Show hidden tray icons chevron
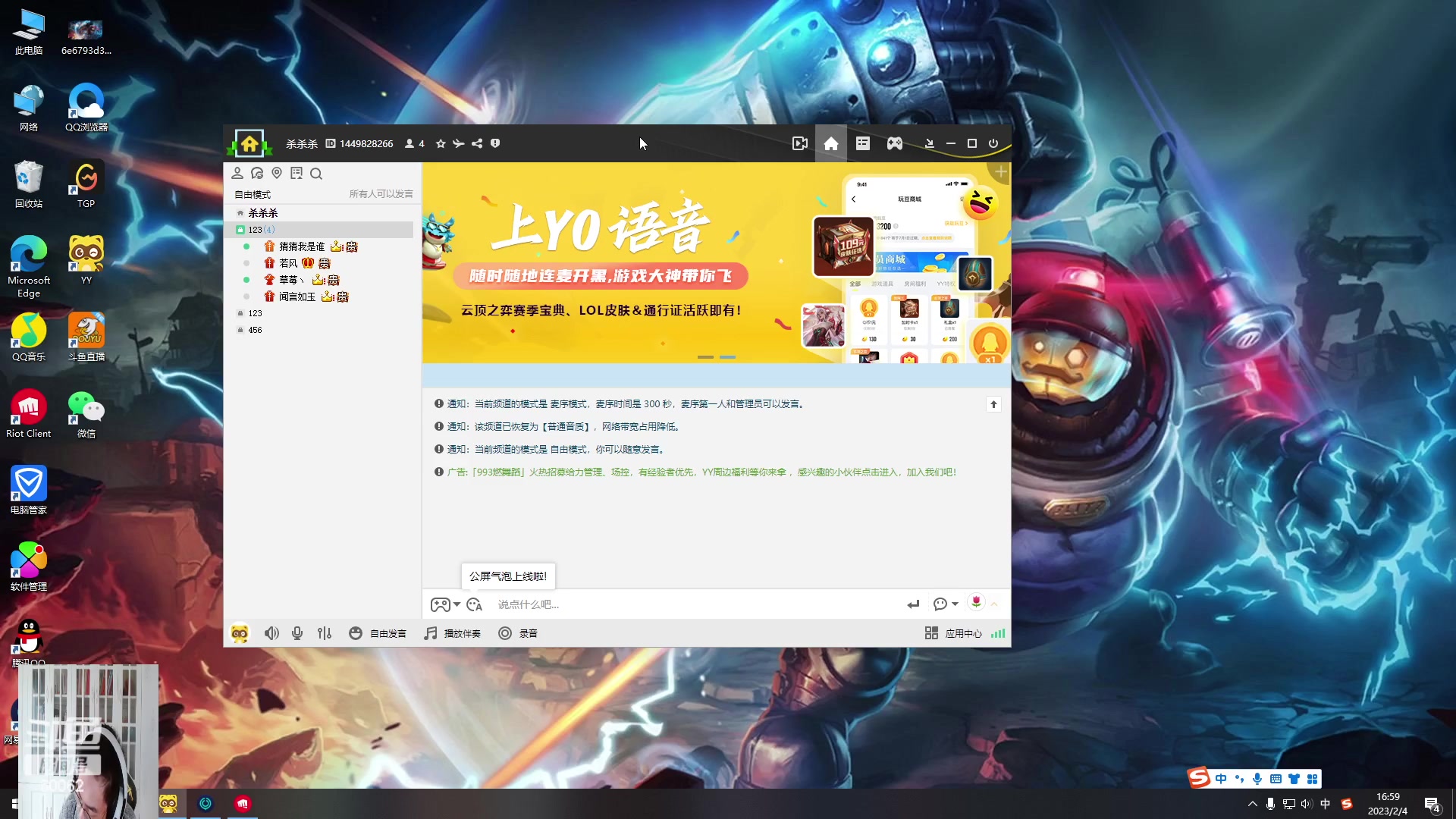This screenshot has width=1456, height=819. pyautogui.click(x=1252, y=804)
